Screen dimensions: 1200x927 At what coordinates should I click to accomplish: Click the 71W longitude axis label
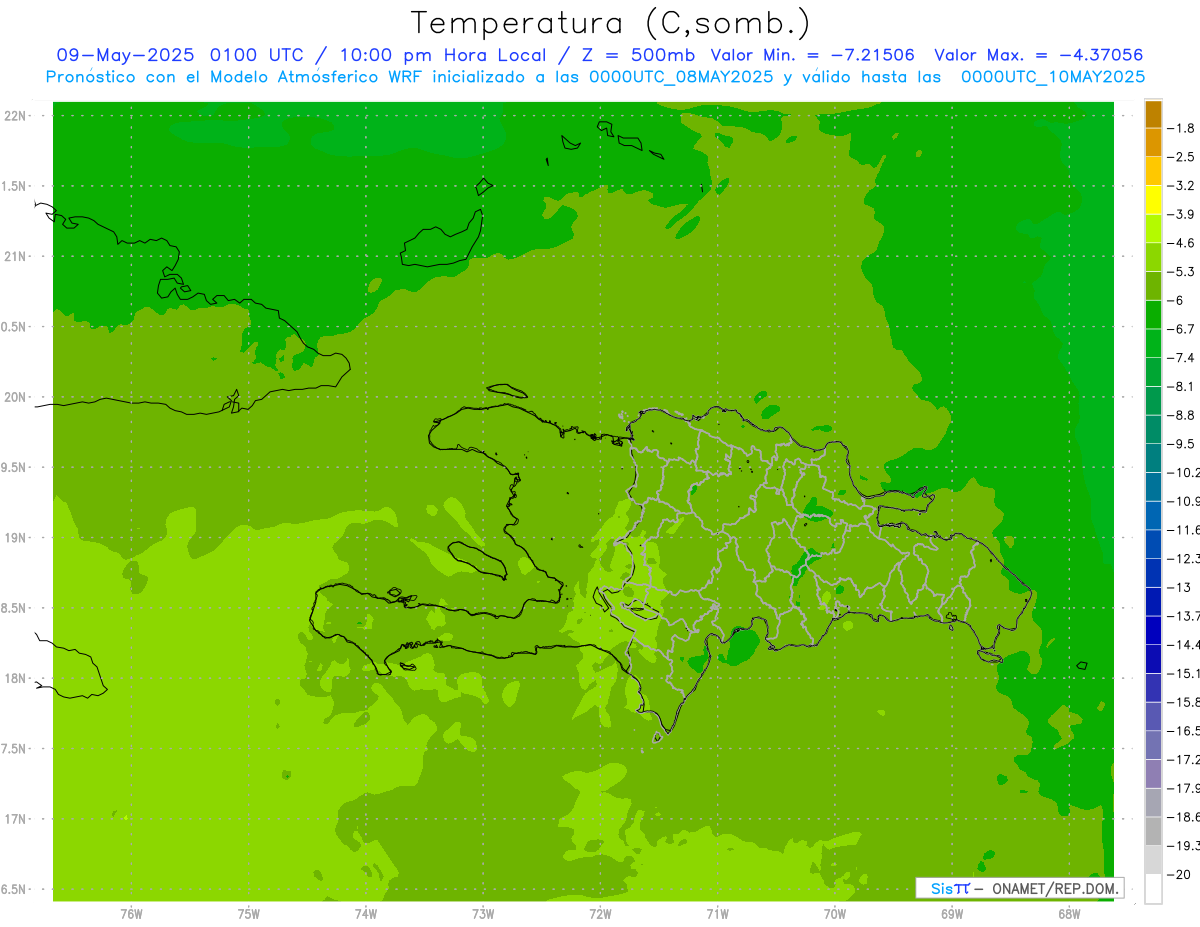point(717,913)
